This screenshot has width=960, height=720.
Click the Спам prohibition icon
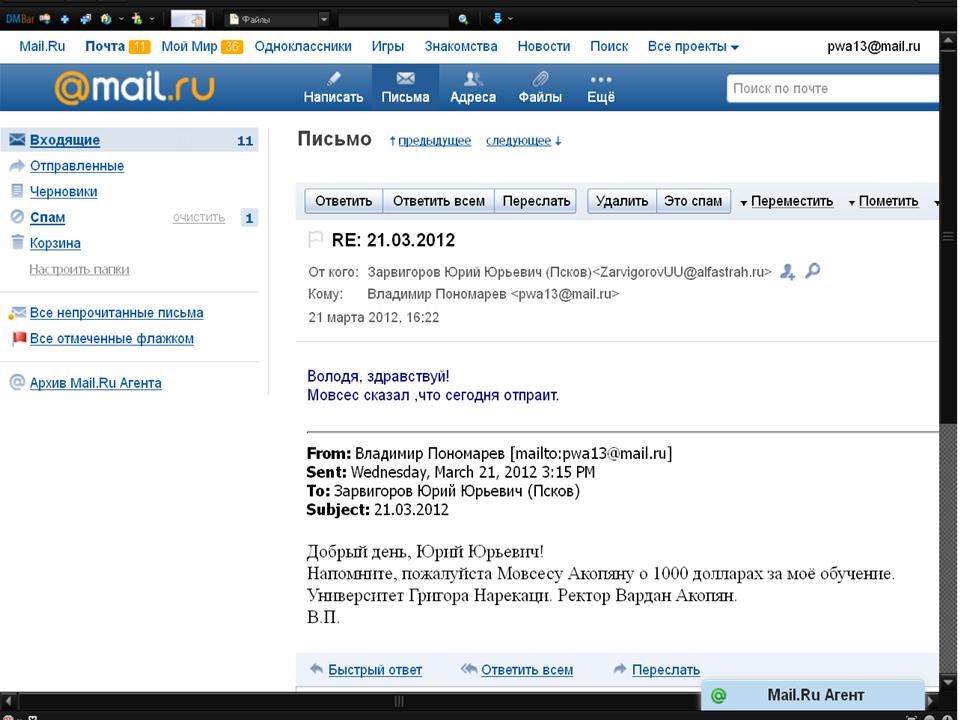17,217
